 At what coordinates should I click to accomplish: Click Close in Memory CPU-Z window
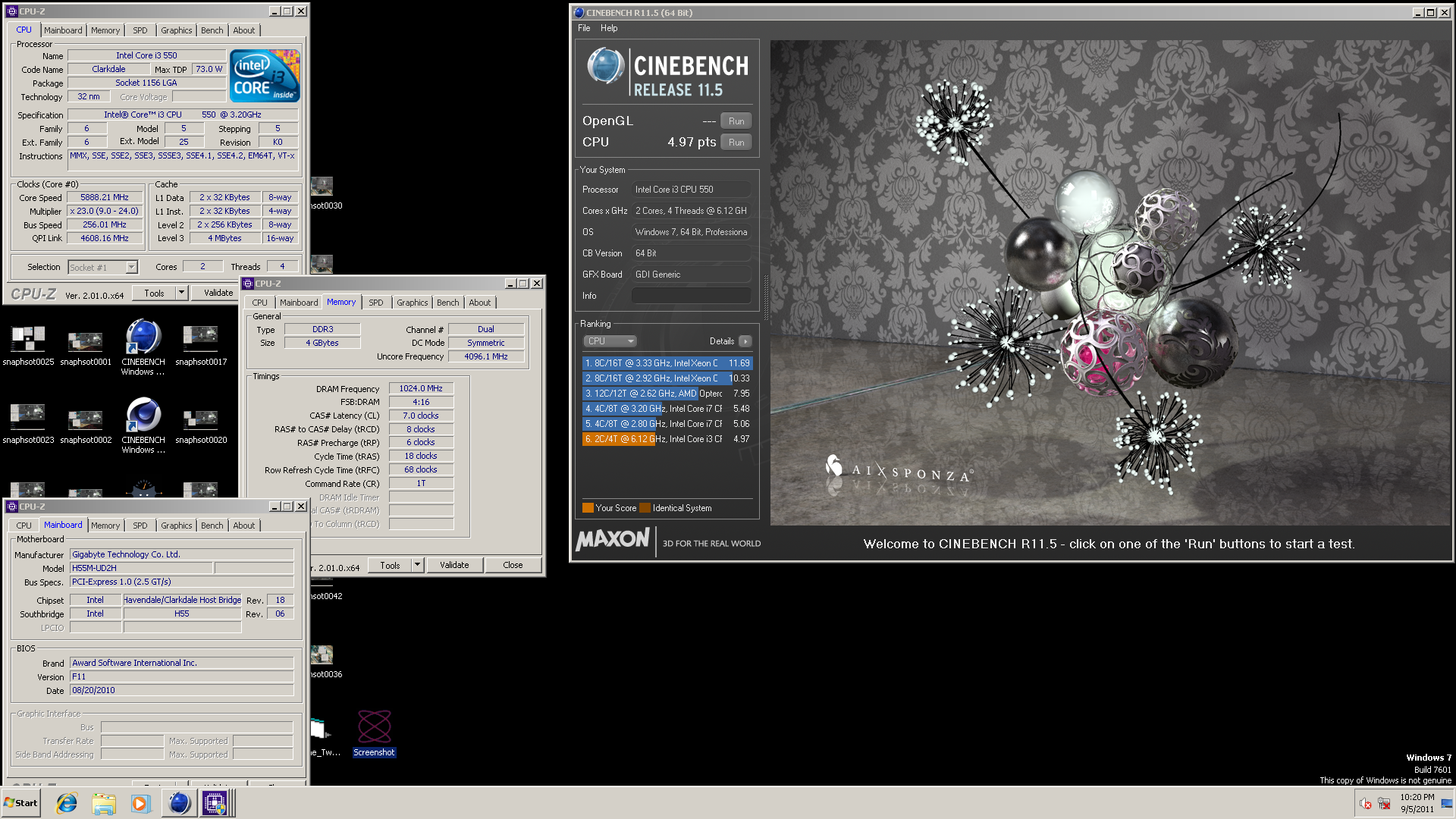(513, 565)
